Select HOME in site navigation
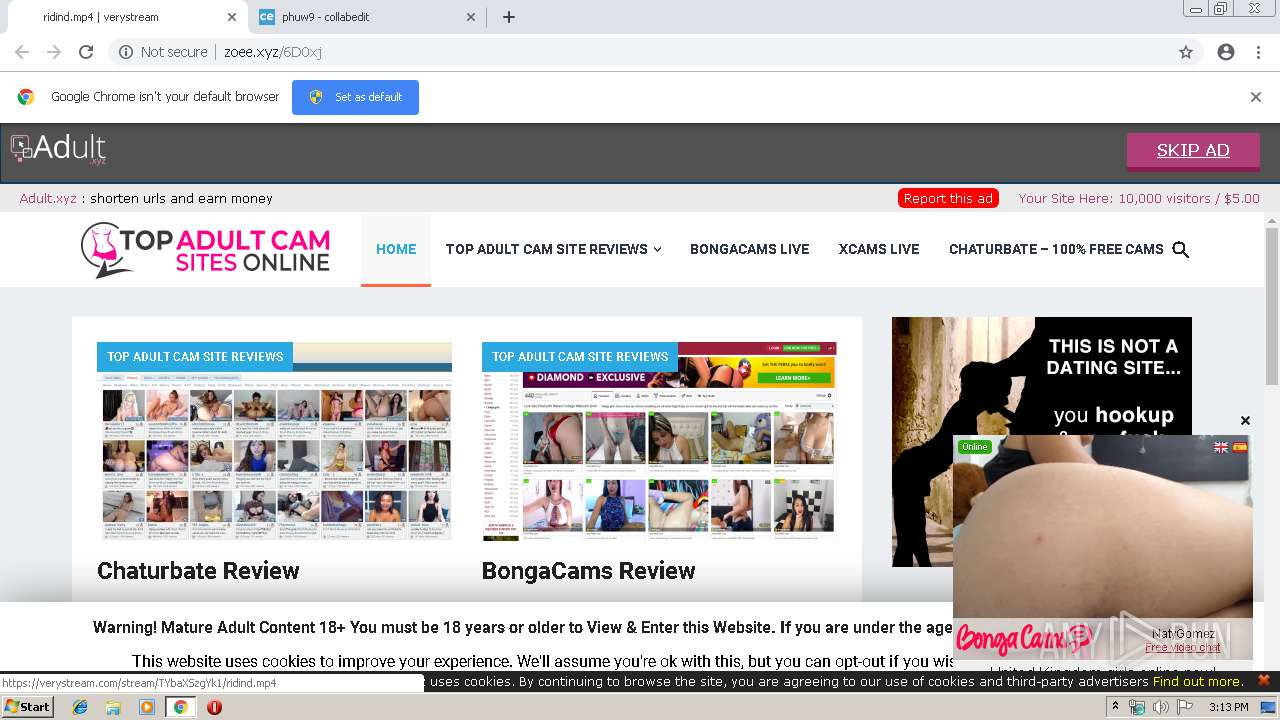The width and height of the screenshot is (1280, 720). click(396, 249)
